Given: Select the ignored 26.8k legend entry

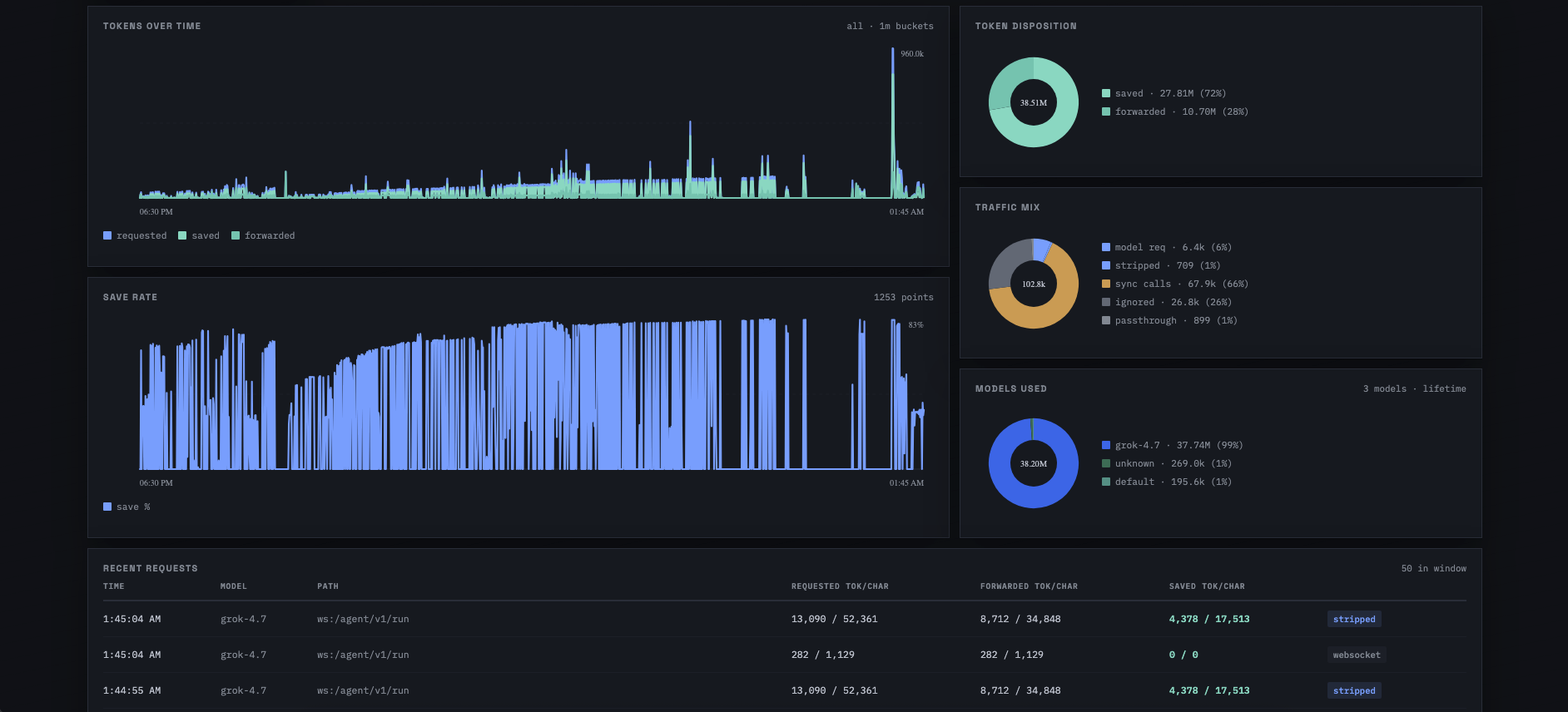Looking at the screenshot, I should click(x=1166, y=302).
